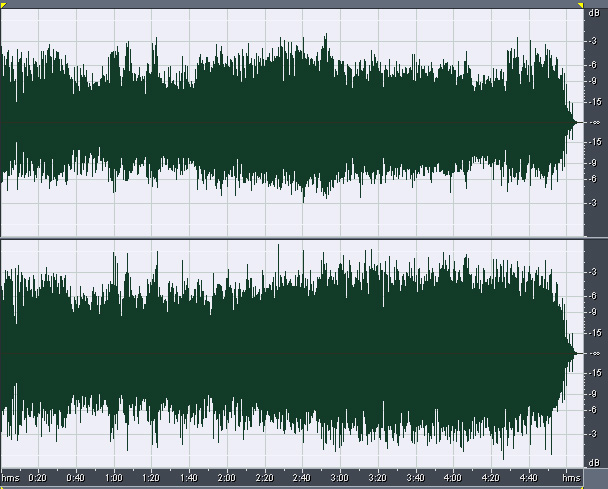Jump to 2:00 on the time ruler
Viewport: 608px width, 489px height.
[226, 477]
